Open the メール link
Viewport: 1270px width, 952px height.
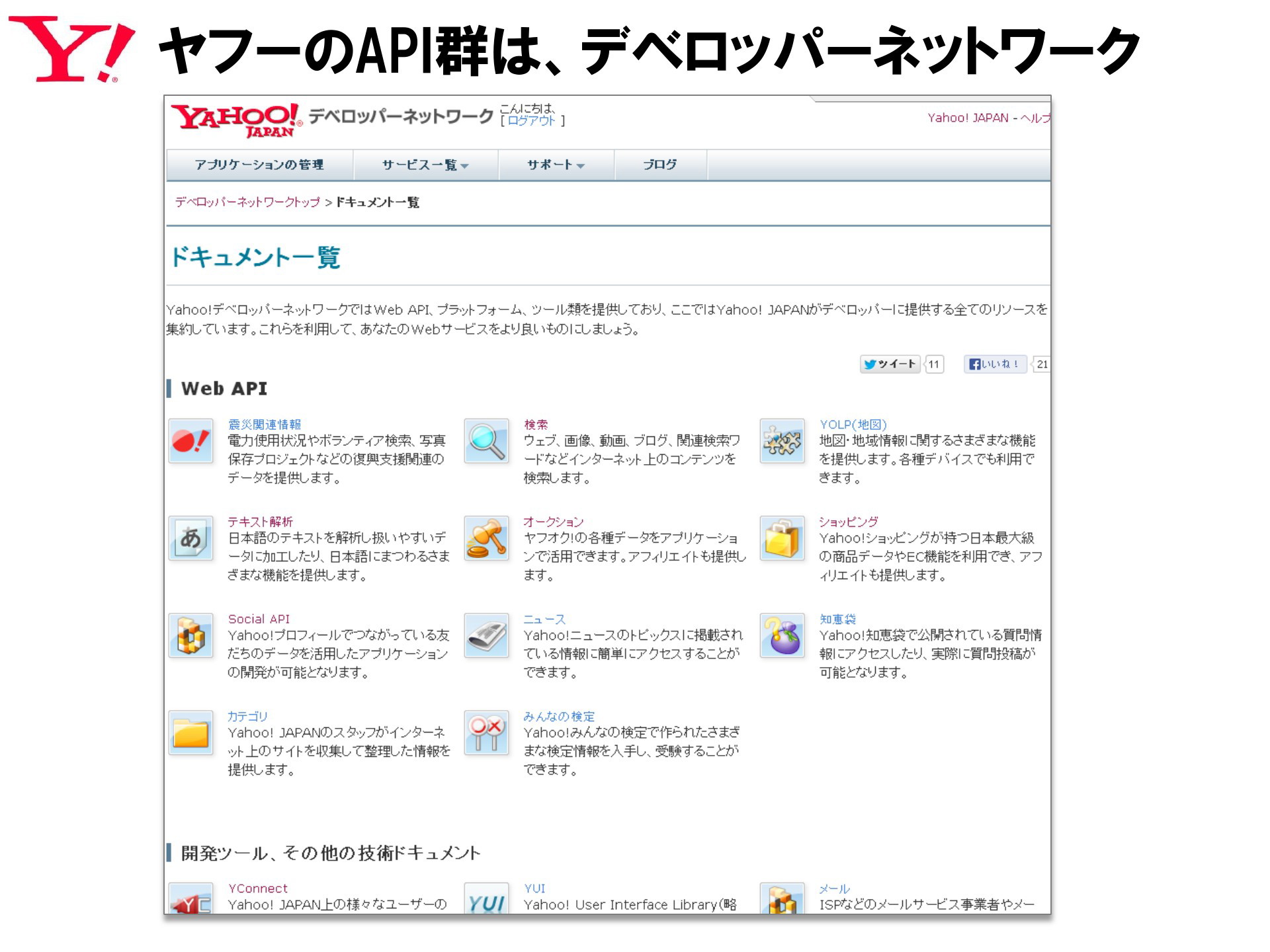coord(835,889)
